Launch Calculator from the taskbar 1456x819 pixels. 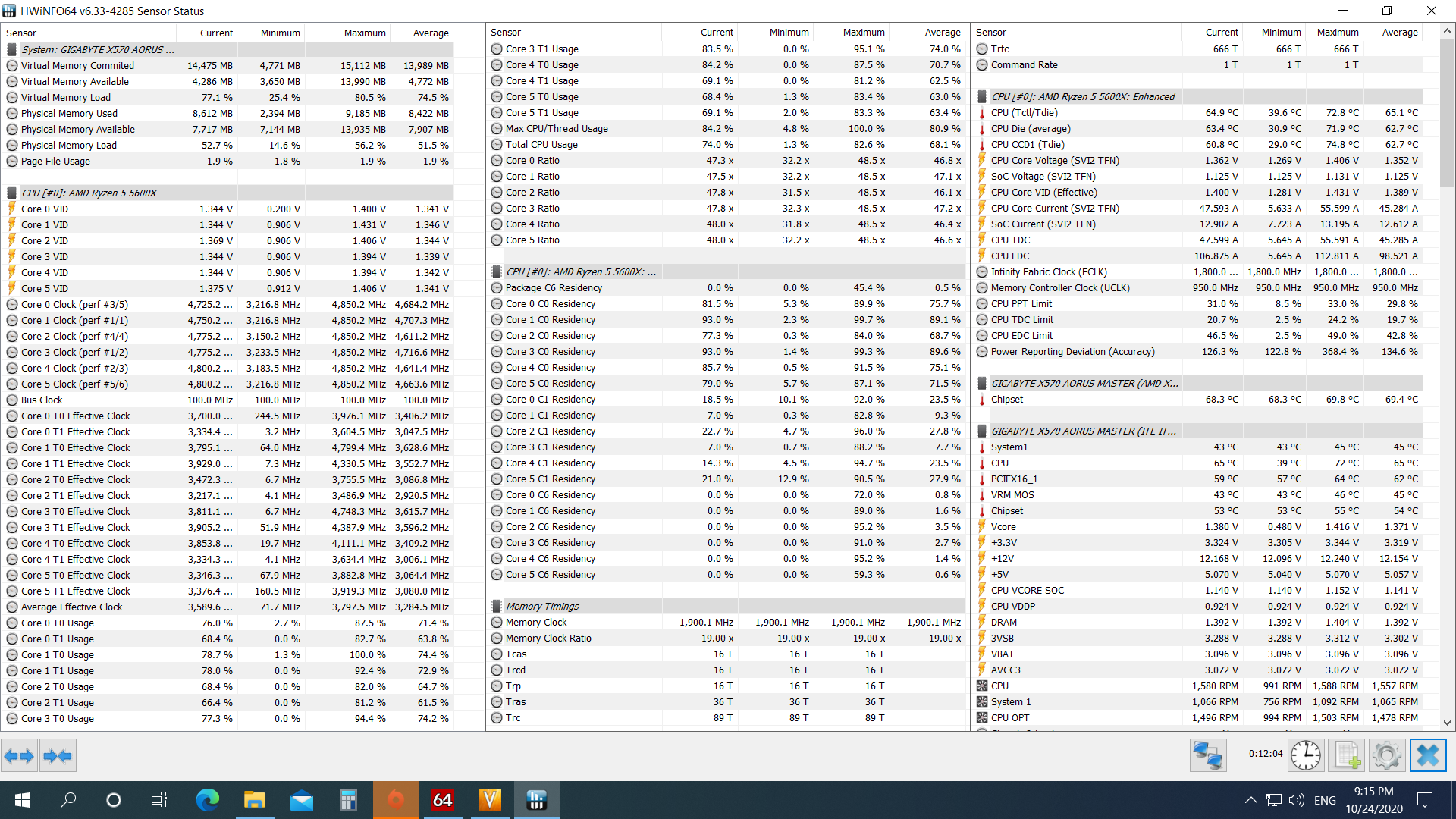(348, 800)
